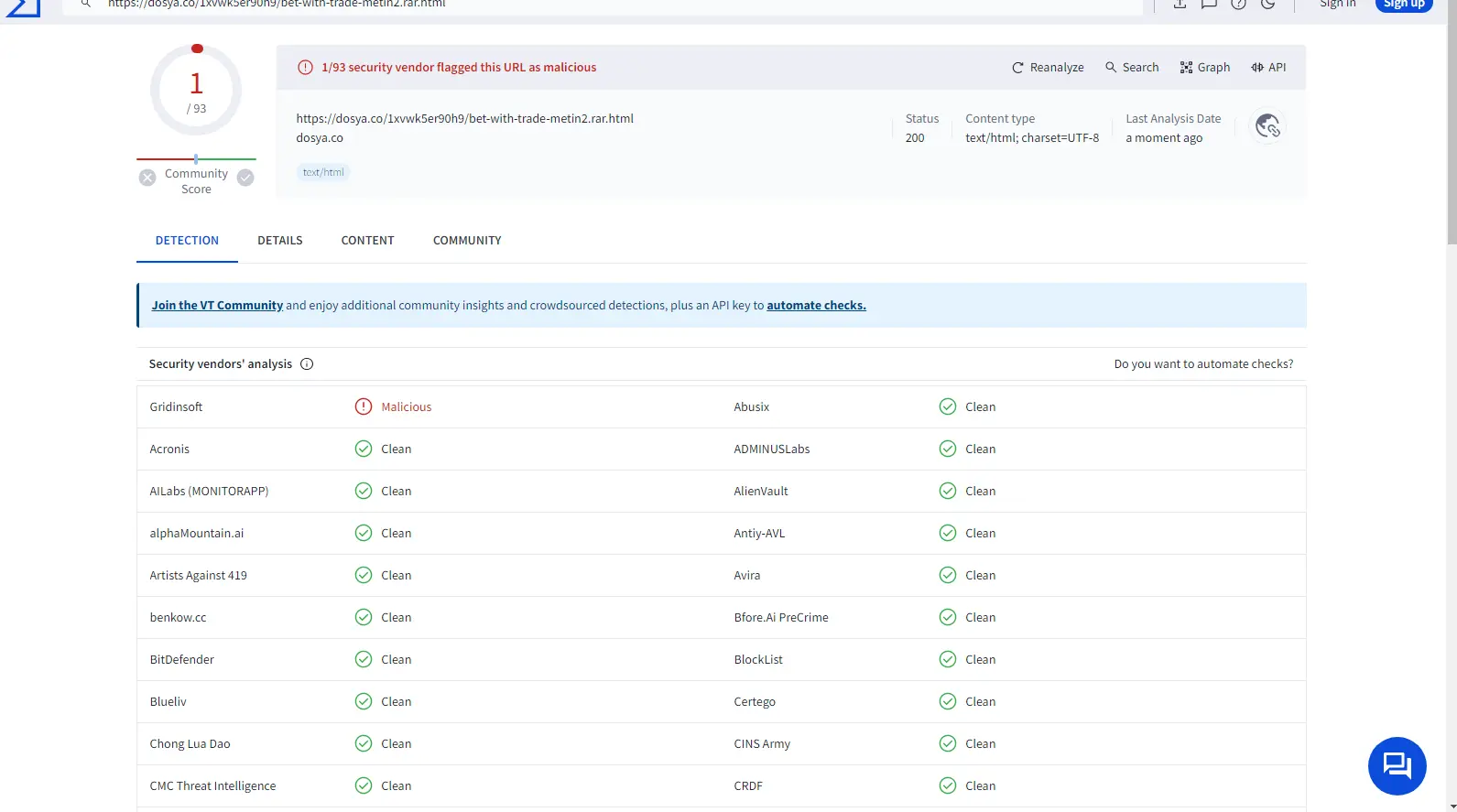Click the CMC Threat Intelligence vendor name
Screen dimensions: 1457x812
click(x=212, y=786)
